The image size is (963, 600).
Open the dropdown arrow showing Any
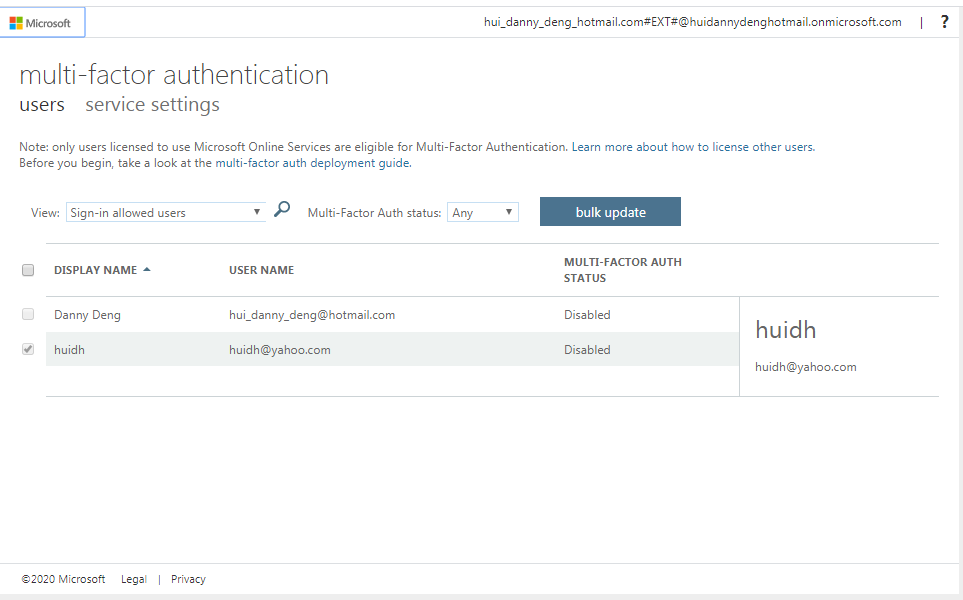[x=509, y=211]
